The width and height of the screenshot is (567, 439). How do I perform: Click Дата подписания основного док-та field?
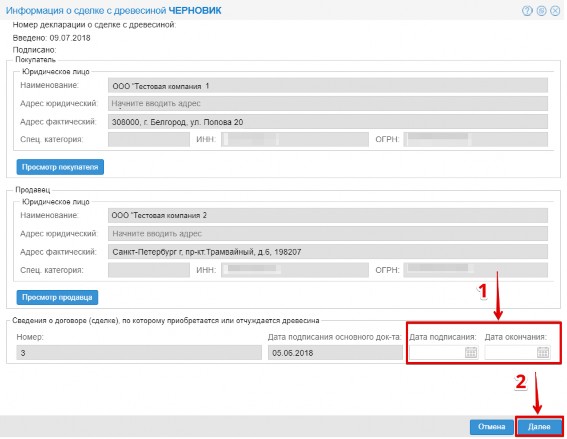coord(335,353)
